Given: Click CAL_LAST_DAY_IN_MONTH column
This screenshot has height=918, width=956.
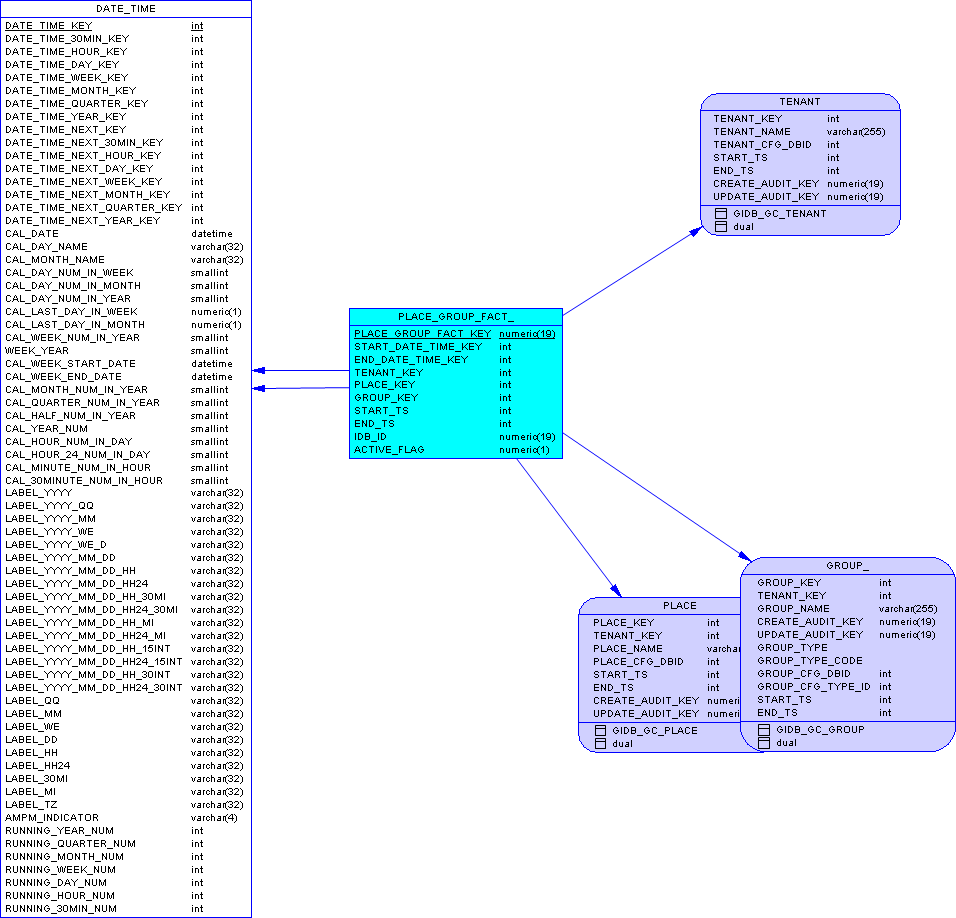Looking at the screenshot, I should click(75, 325).
